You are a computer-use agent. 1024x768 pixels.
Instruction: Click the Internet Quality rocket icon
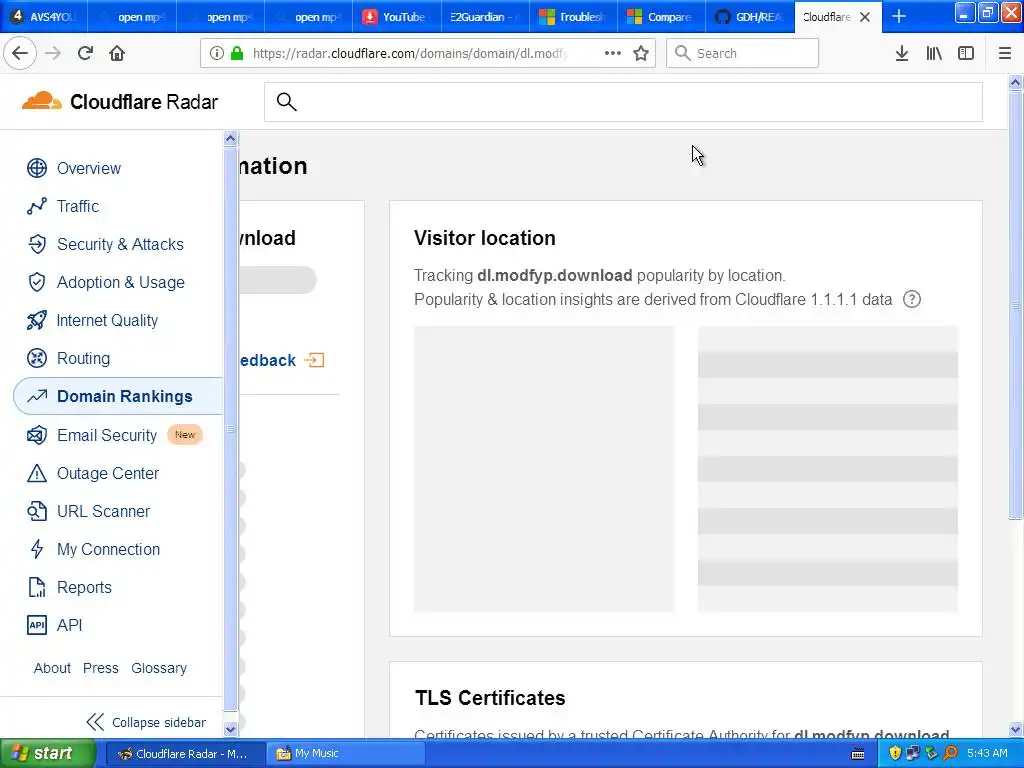(37, 320)
